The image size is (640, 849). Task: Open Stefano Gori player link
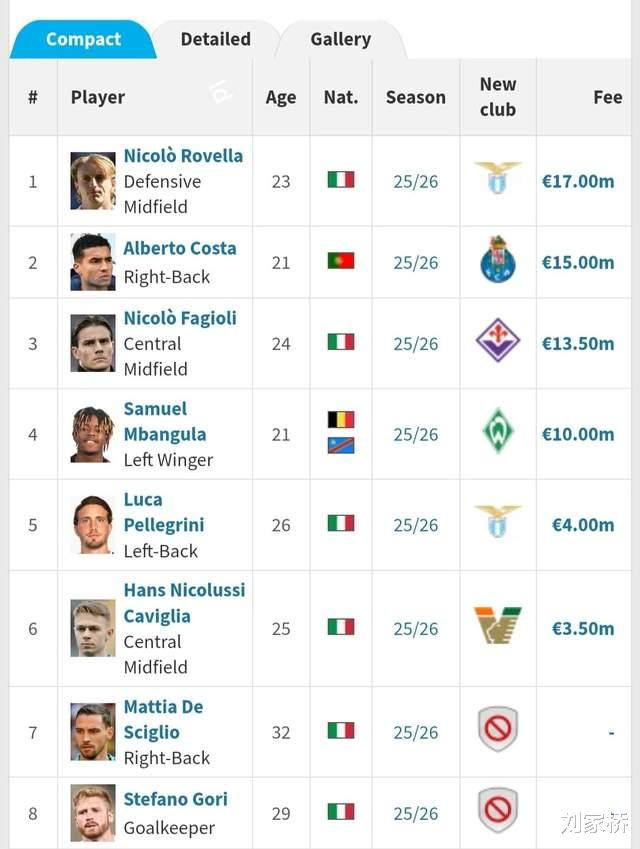[175, 799]
